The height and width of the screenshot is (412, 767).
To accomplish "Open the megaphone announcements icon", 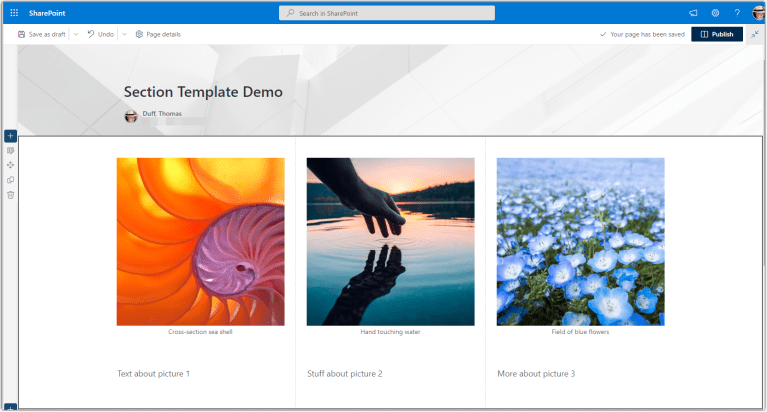I will [693, 13].
